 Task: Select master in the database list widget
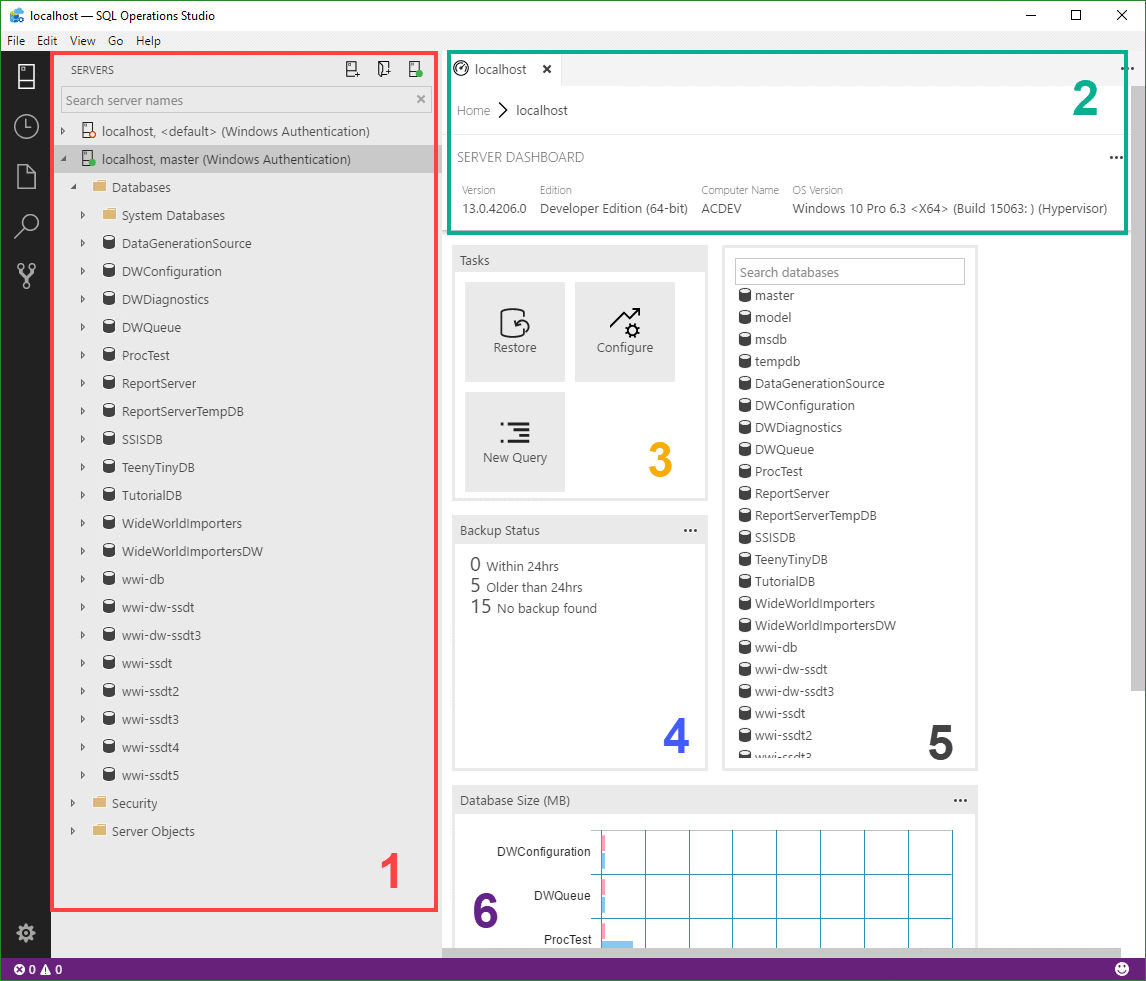tap(766, 295)
